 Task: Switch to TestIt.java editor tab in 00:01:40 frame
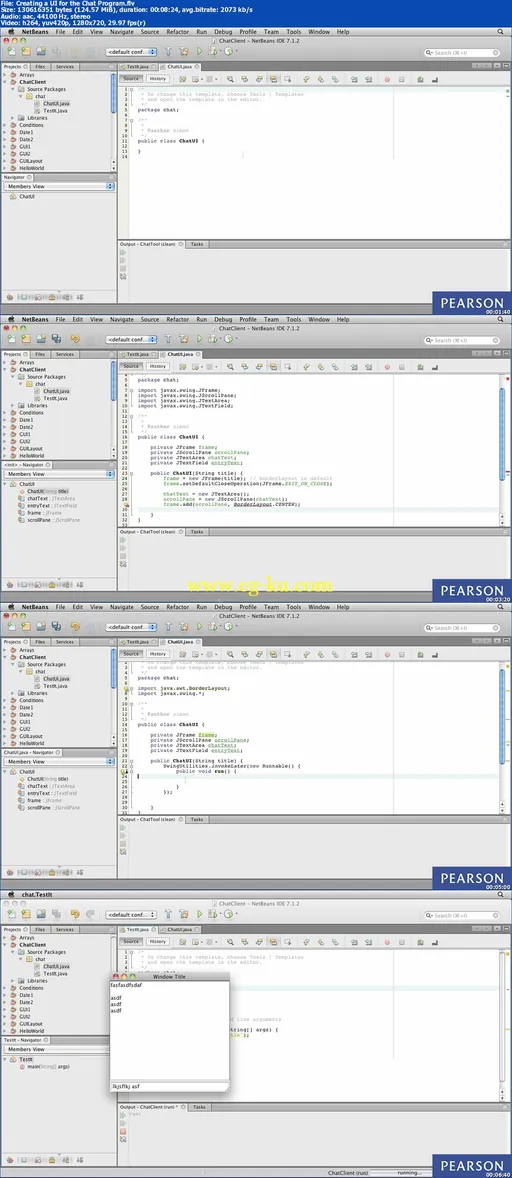139,67
